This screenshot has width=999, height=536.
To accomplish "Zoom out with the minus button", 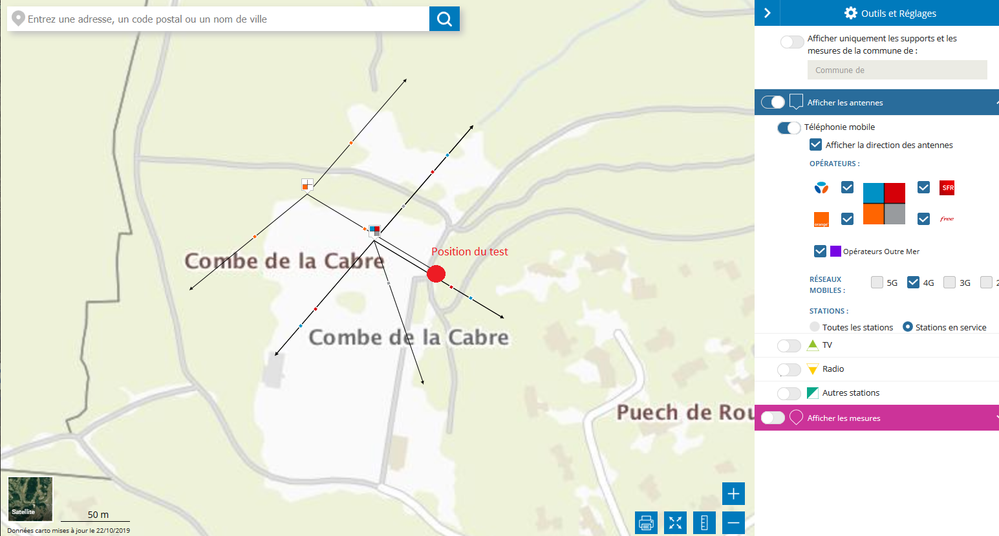I will click(733, 523).
